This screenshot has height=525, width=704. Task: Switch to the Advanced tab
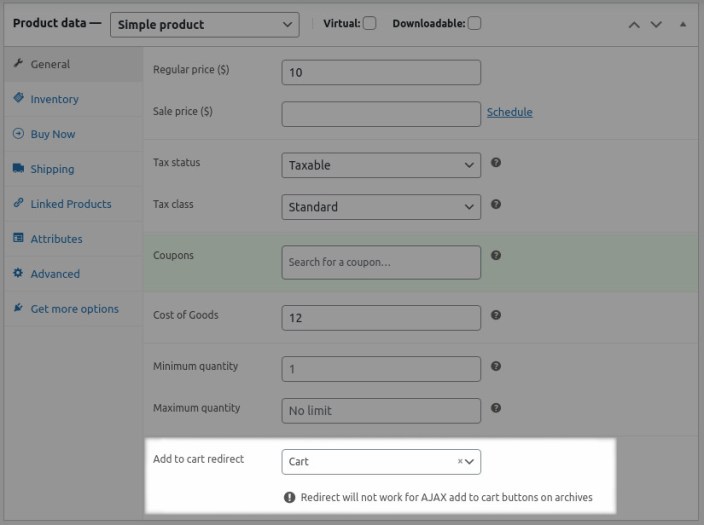(x=74, y=274)
